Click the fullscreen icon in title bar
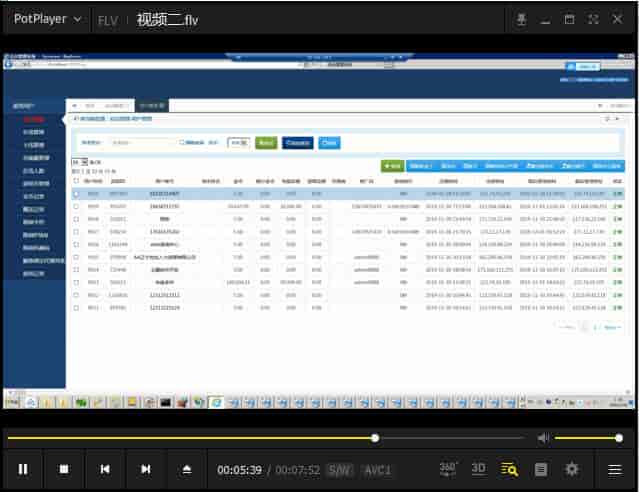Viewport: 639px width, 492px height. pos(593,19)
